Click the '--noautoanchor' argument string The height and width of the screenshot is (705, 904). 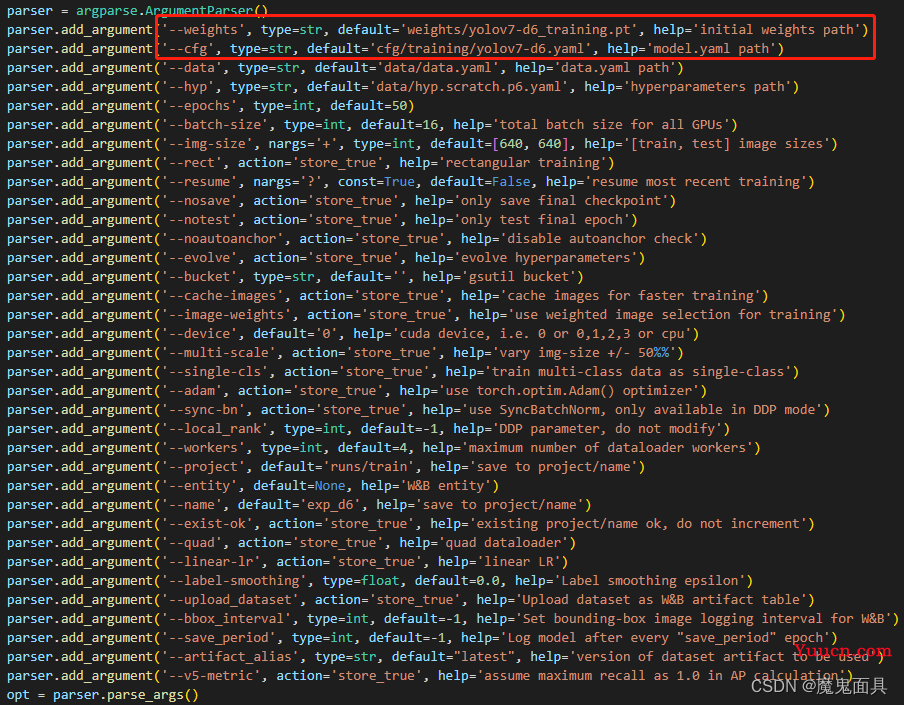[x=223, y=239]
